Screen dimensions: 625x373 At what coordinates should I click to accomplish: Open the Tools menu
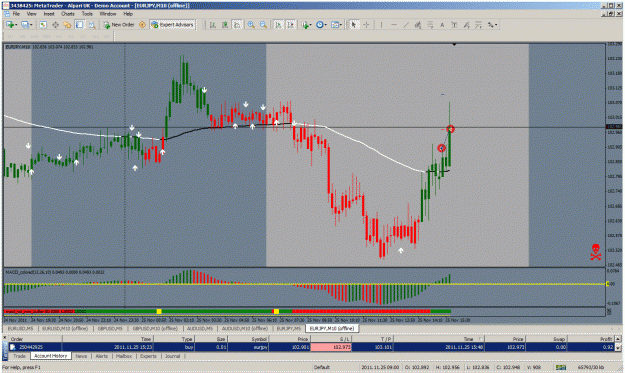click(x=87, y=14)
